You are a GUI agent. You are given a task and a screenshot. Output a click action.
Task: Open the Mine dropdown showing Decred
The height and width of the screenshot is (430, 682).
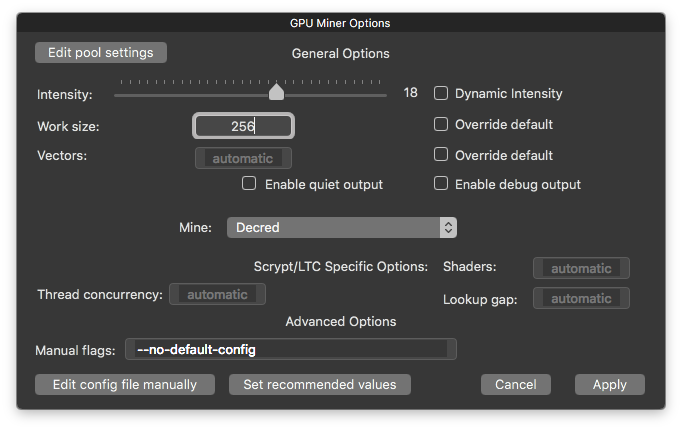(x=335, y=228)
